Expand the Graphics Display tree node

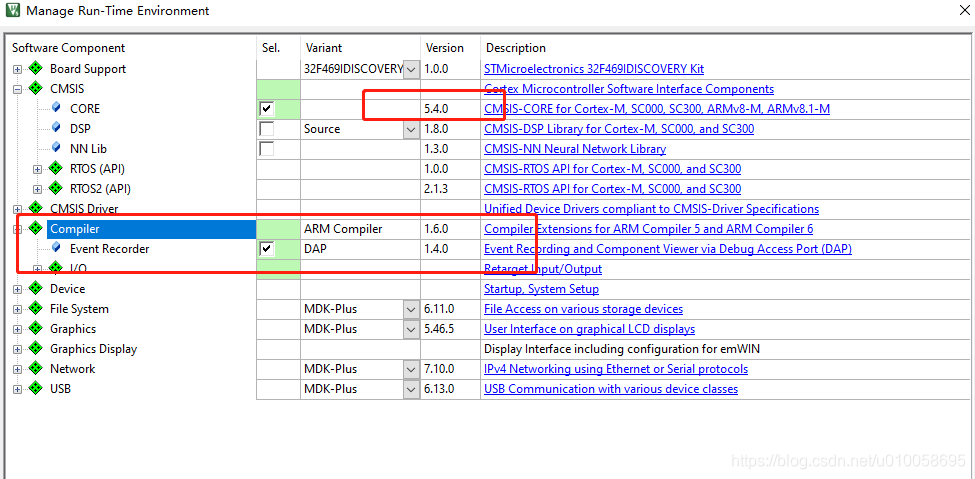[x=17, y=349]
